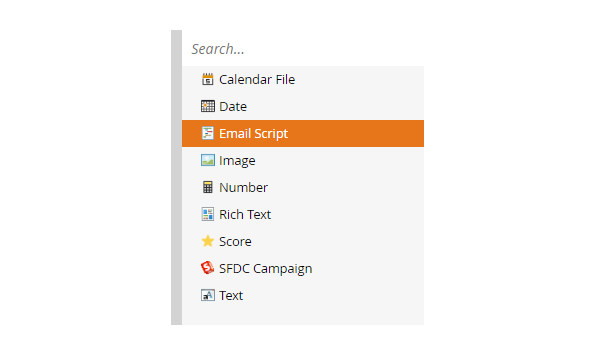Select Rich Text from the list

point(303,214)
